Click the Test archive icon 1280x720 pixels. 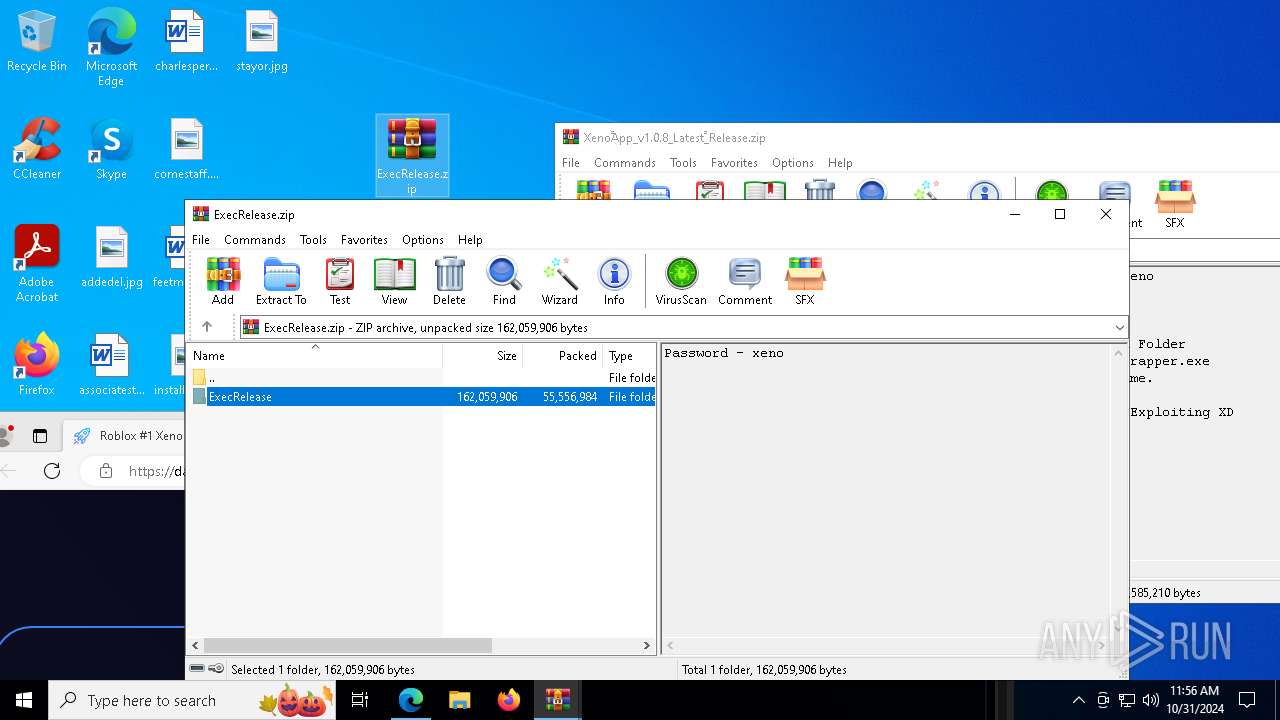[x=340, y=281]
